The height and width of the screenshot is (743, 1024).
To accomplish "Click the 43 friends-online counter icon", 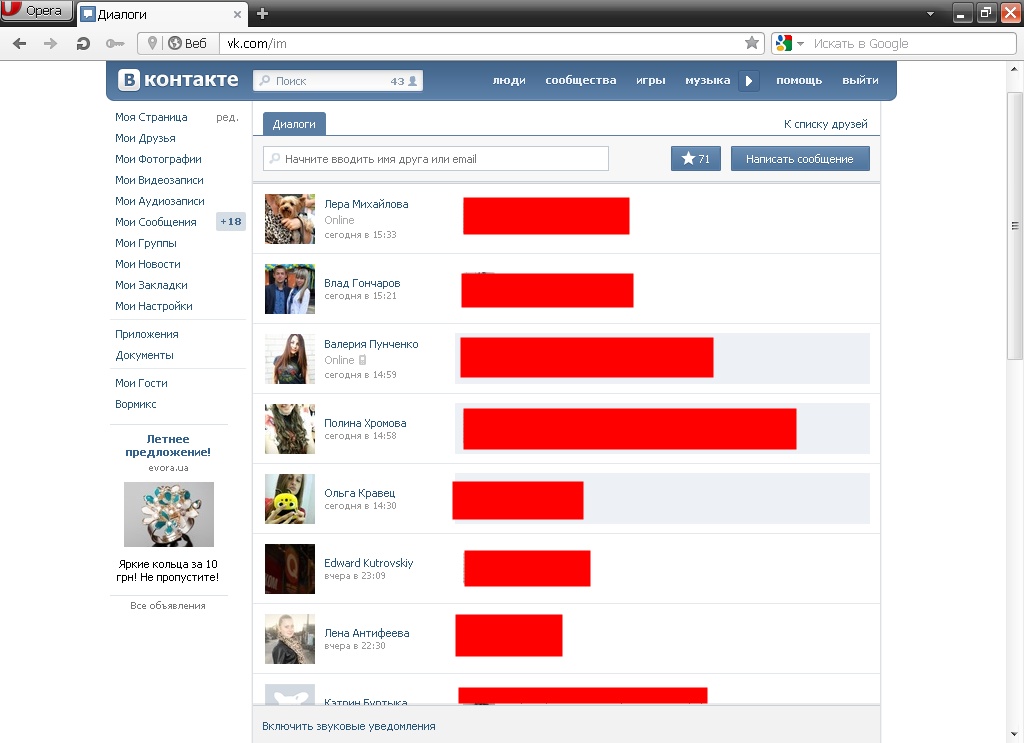I will pos(404,81).
